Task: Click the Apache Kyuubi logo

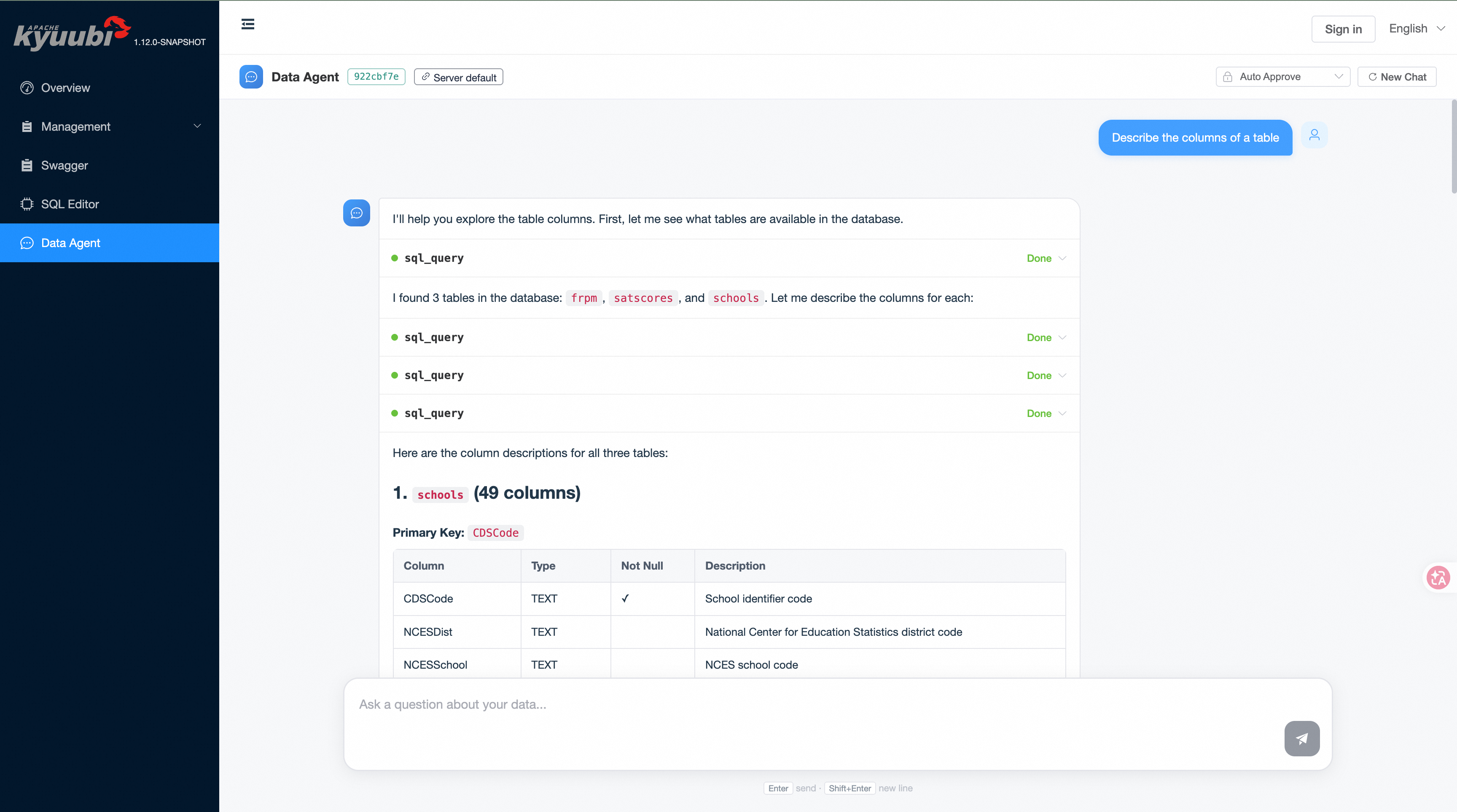Action: [72, 33]
